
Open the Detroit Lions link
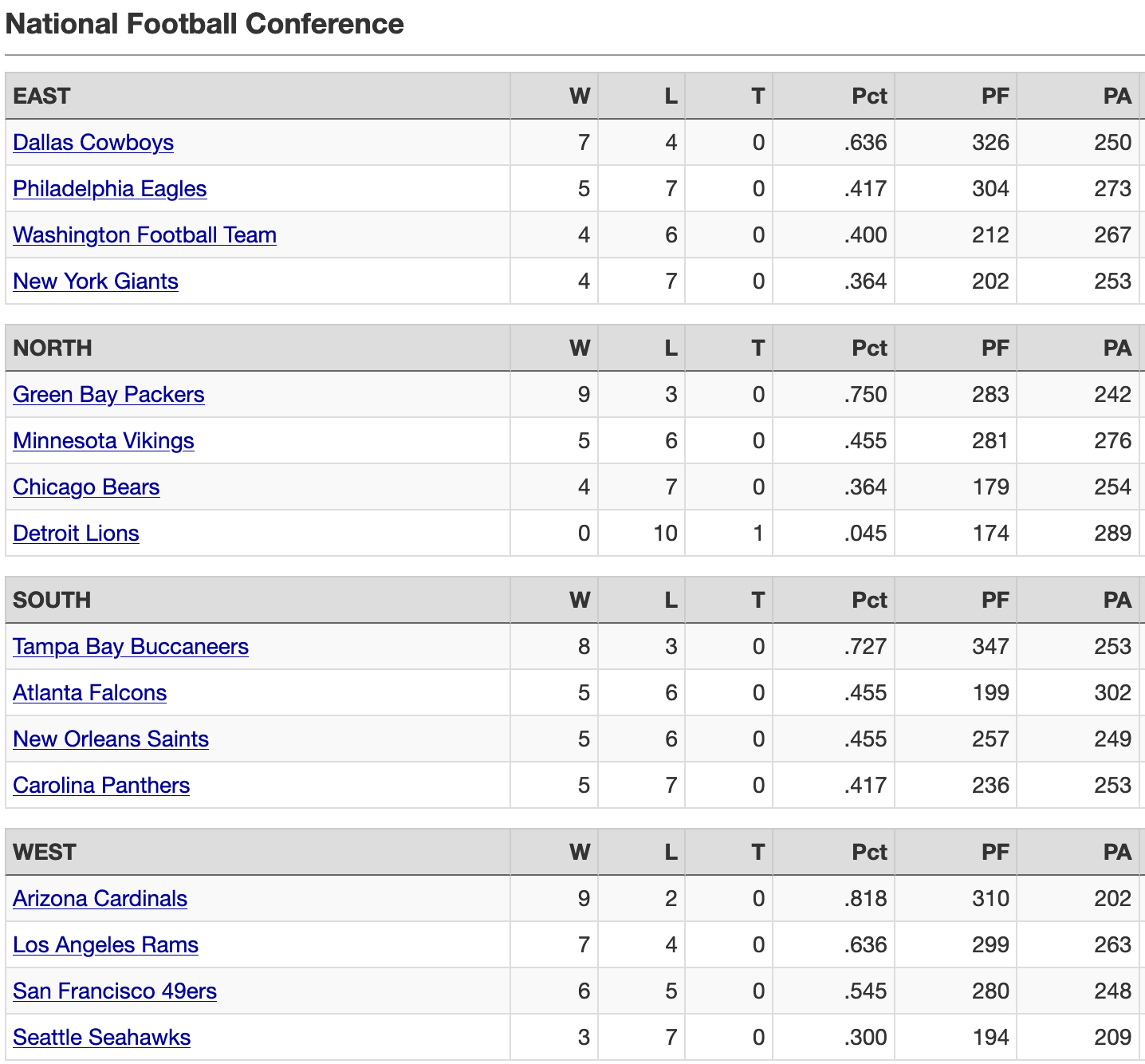pos(76,534)
